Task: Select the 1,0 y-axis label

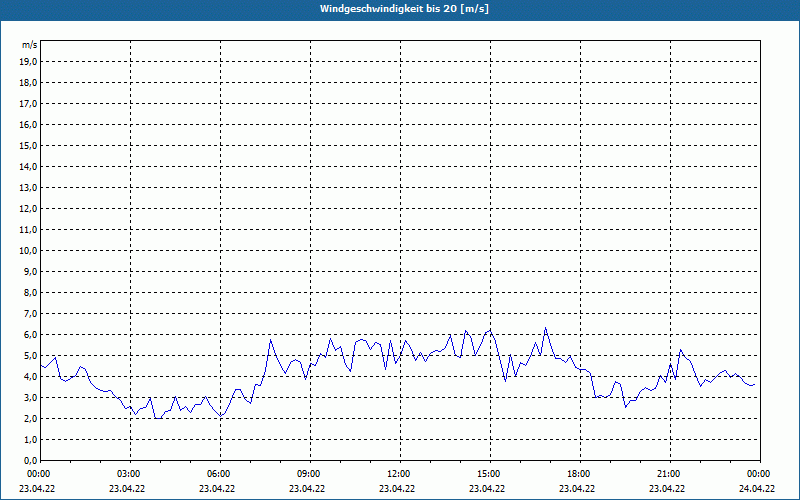Action: pyautogui.click(x=31, y=440)
